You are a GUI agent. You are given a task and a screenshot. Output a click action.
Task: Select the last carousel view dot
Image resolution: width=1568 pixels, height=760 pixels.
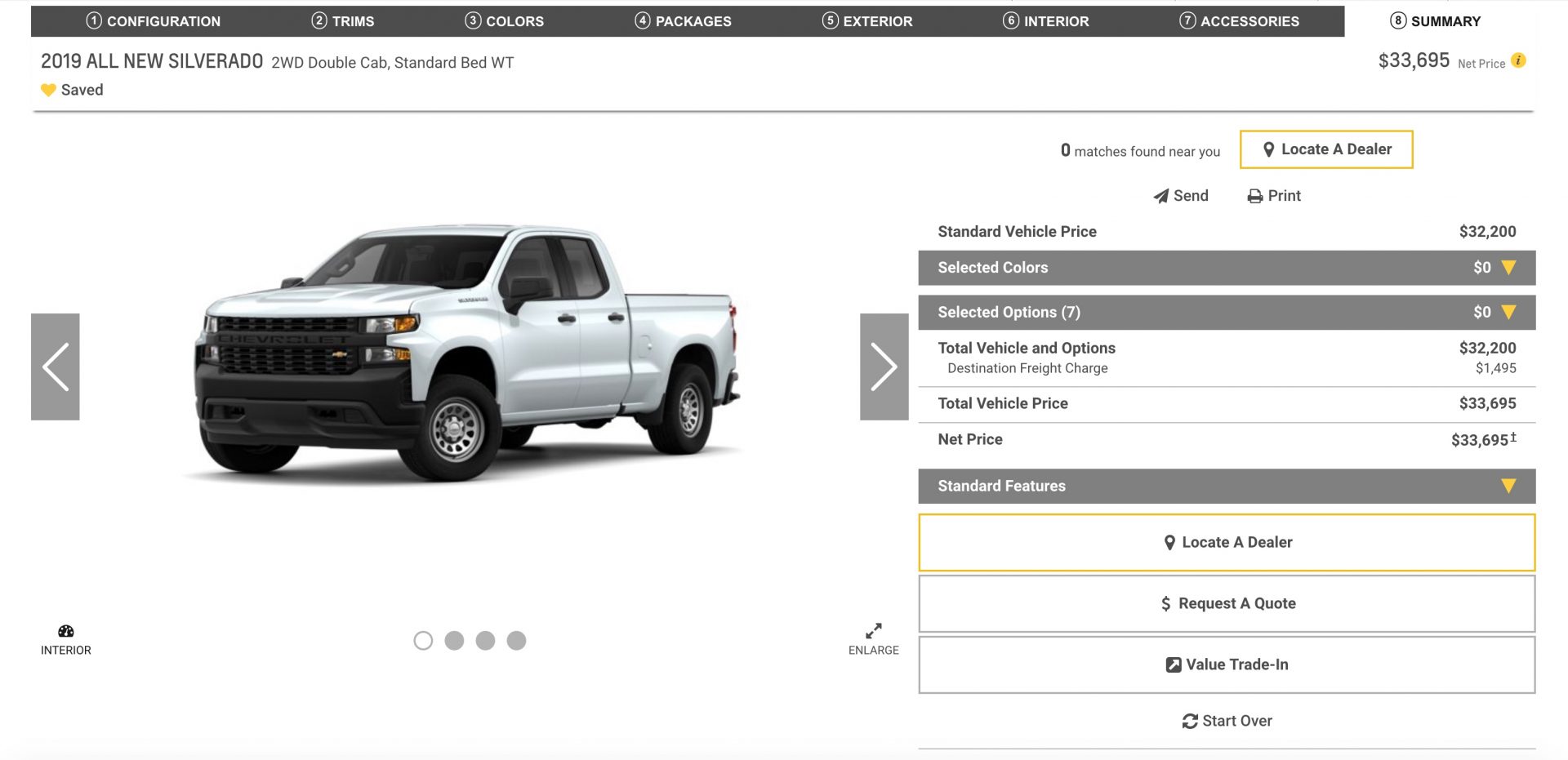point(516,641)
